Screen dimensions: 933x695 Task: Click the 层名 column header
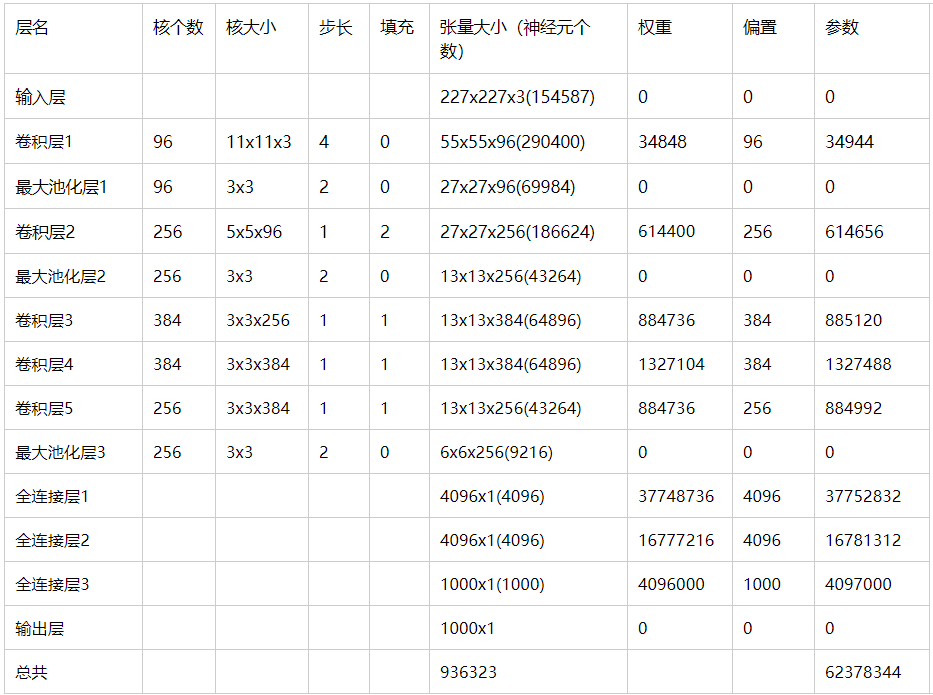[32, 27]
